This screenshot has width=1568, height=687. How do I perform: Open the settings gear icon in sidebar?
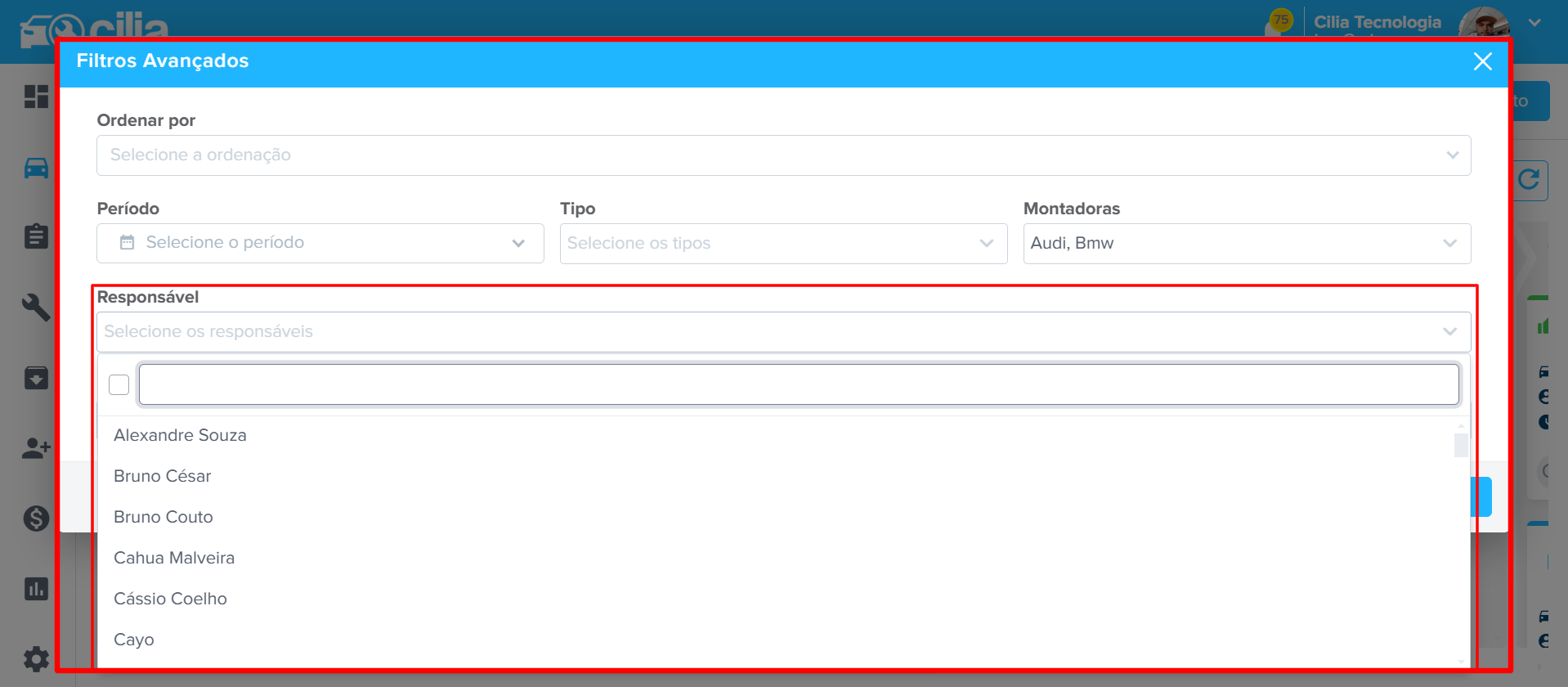(x=36, y=659)
